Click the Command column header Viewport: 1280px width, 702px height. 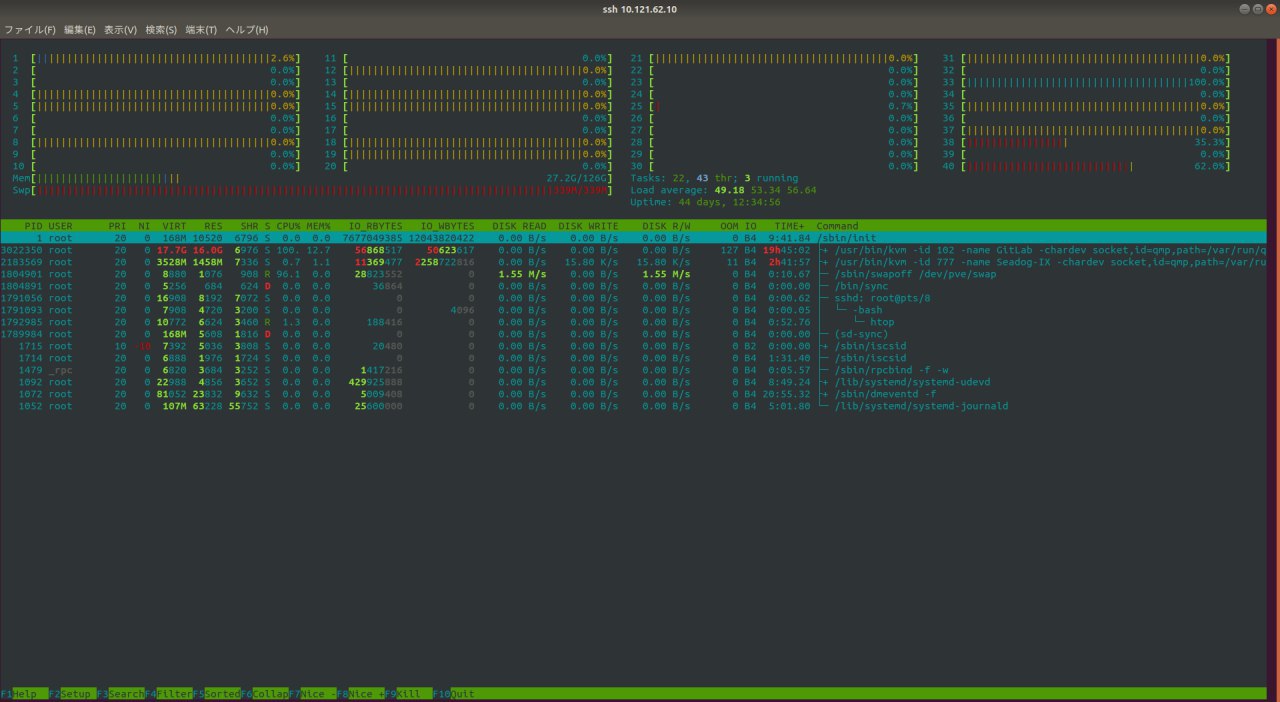837,226
